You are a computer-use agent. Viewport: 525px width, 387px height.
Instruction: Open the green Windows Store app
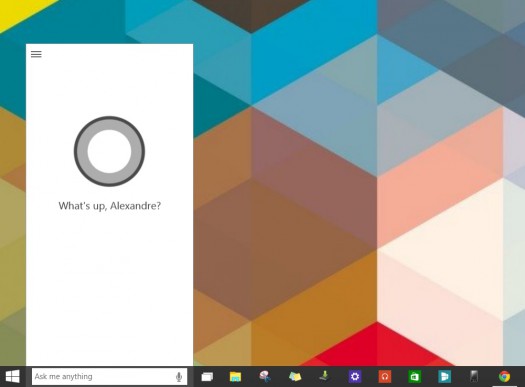point(414,377)
